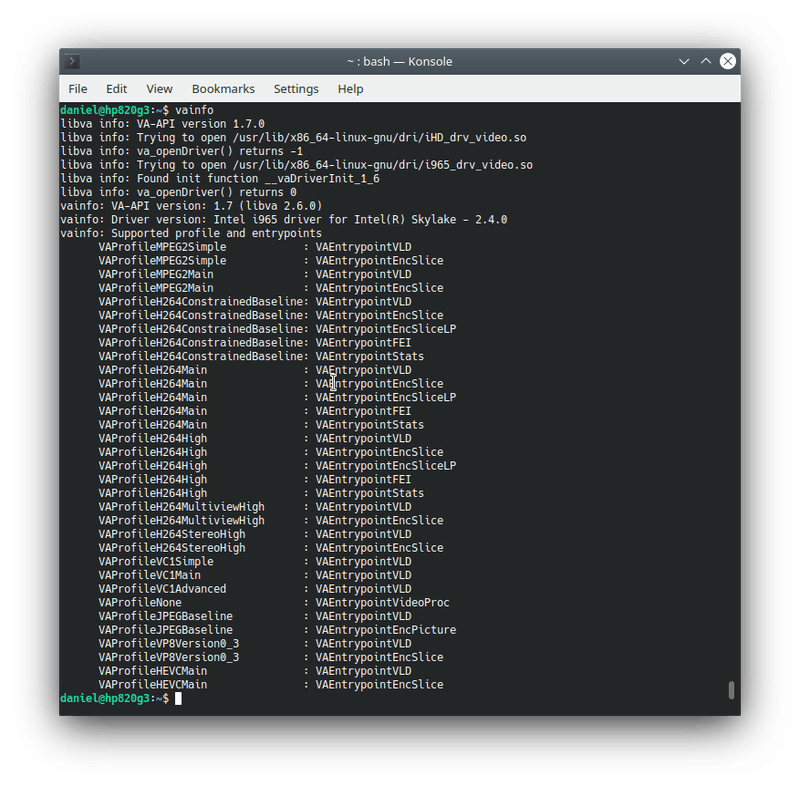Click the iHD_drv_video.so path text
This screenshot has width=800, height=786.
click(x=380, y=138)
